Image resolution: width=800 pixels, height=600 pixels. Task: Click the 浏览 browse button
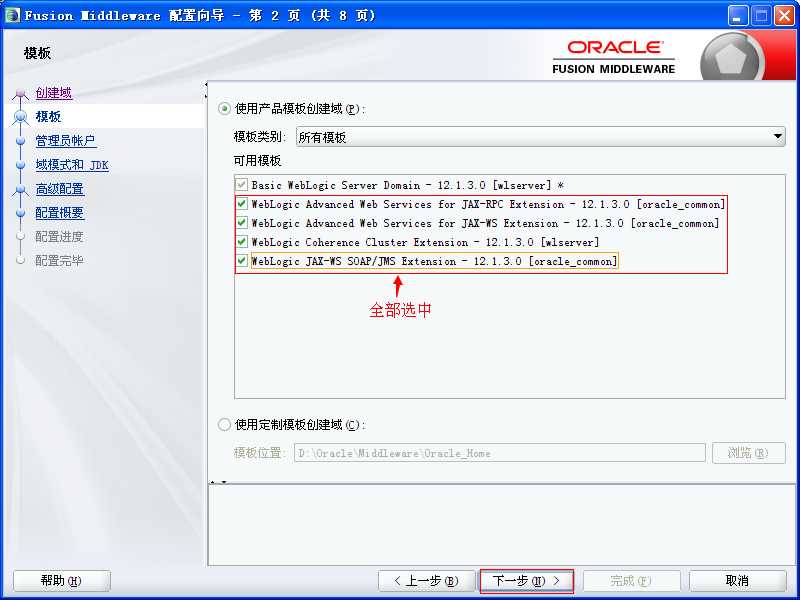point(748,453)
